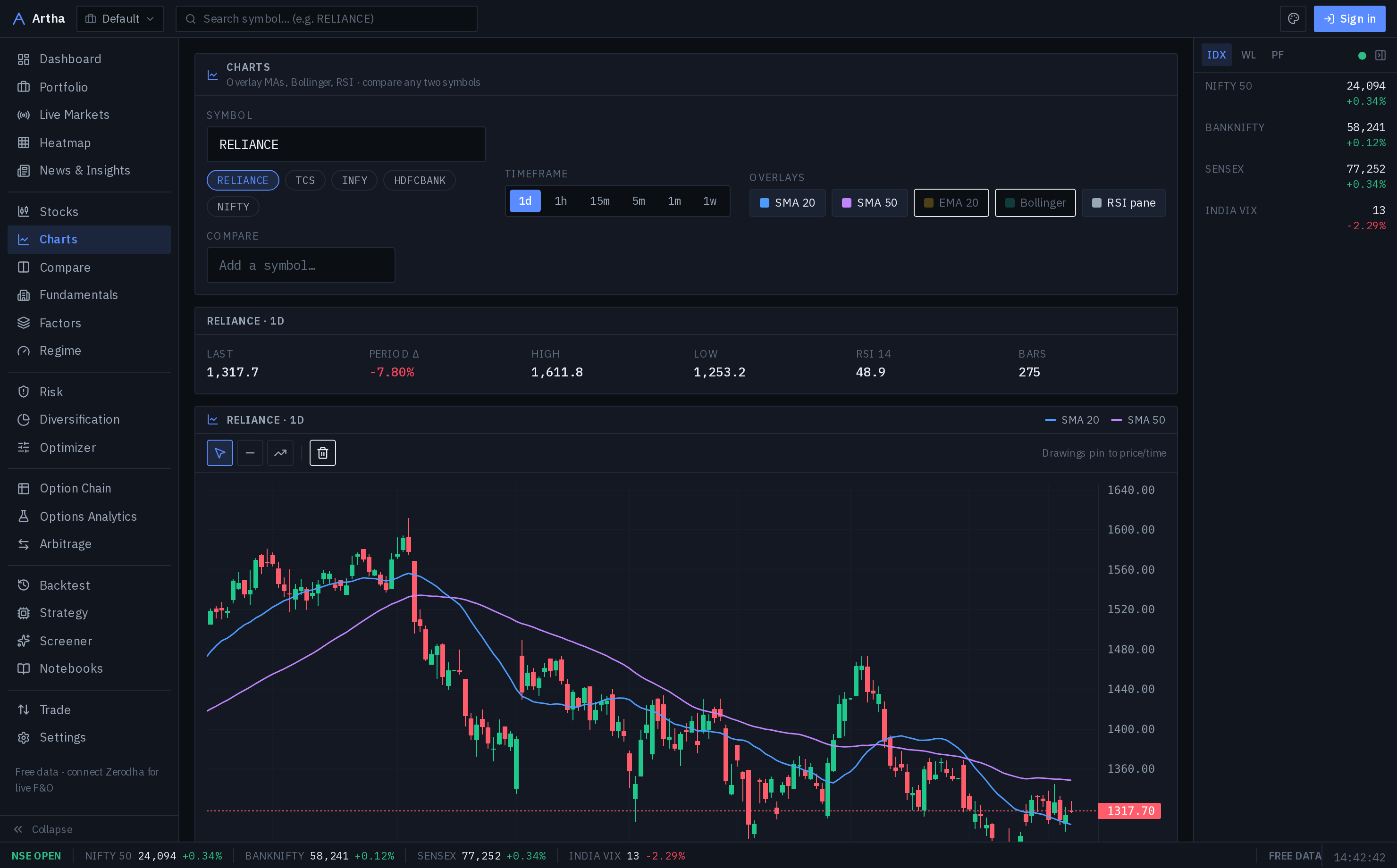This screenshot has height=868, width=1397.
Task: Select the HDFCBANK symbol chip
Action: 419,180
